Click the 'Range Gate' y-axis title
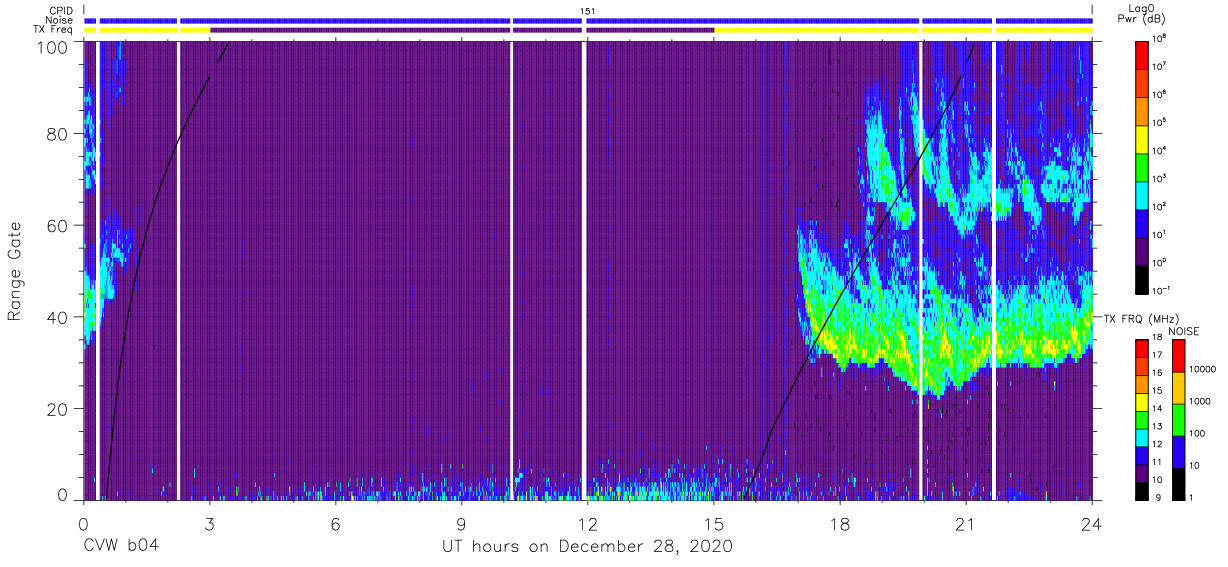 15,271
